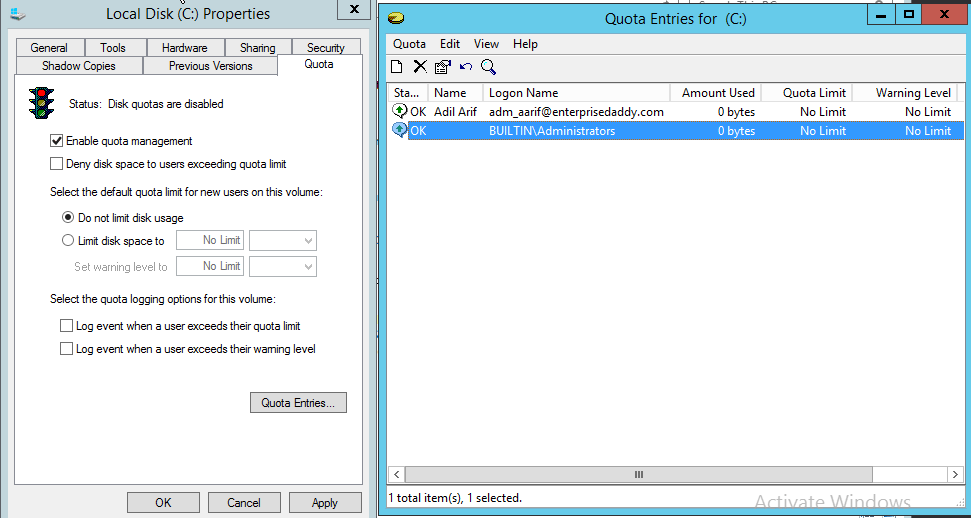Click the Apply button
Viewport: 971px width, 518px height.
(325, 503)
